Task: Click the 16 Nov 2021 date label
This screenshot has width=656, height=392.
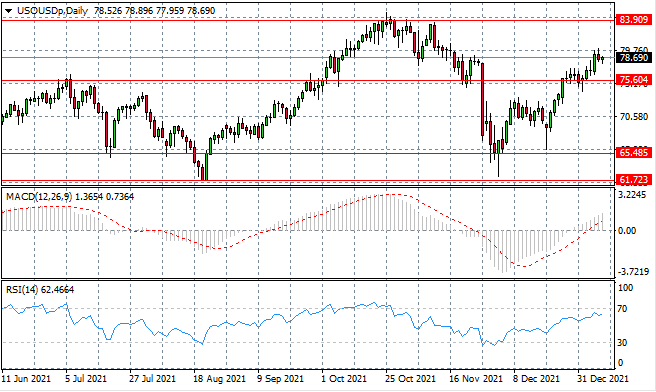Action: (x=475, y=379)
